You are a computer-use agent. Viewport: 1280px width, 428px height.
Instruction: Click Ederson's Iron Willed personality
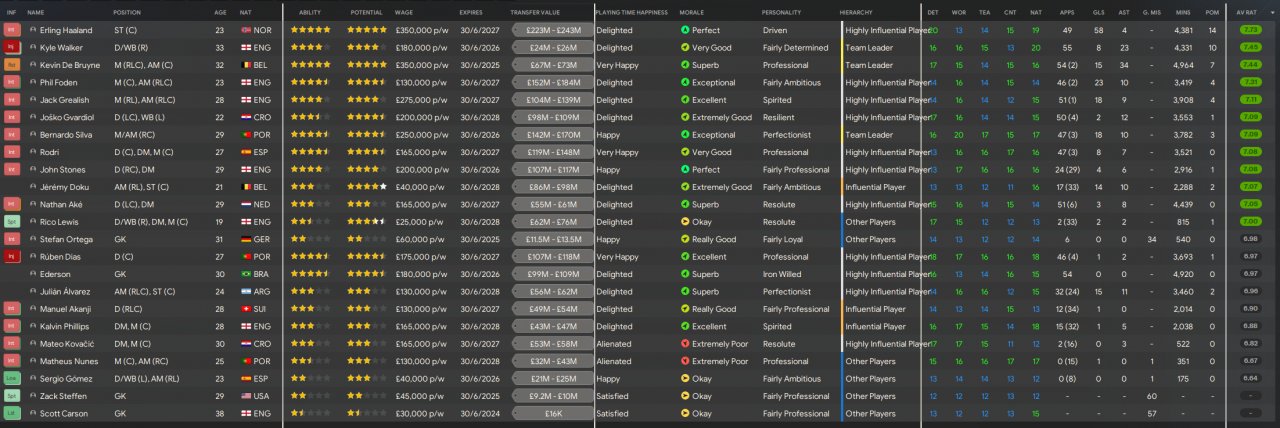point(782,274)
